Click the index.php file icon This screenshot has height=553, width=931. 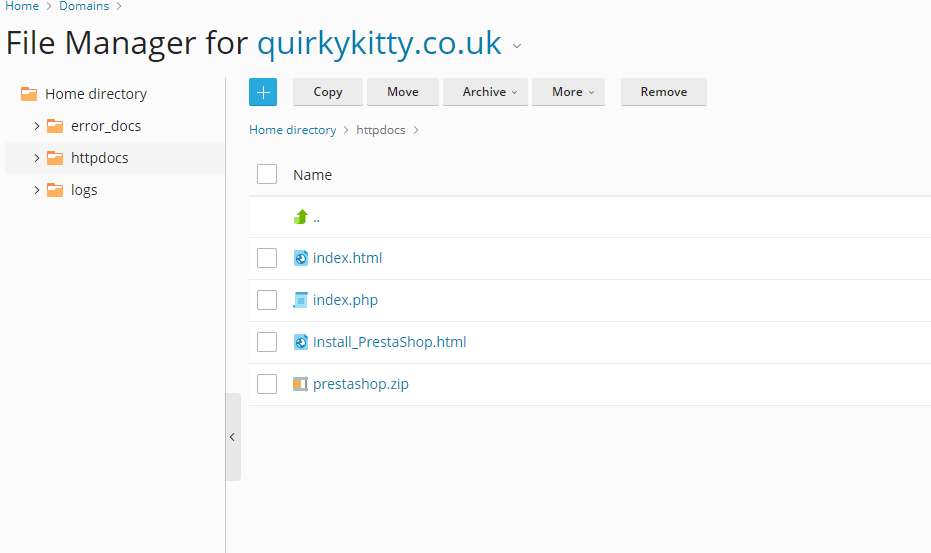(301, 300)
